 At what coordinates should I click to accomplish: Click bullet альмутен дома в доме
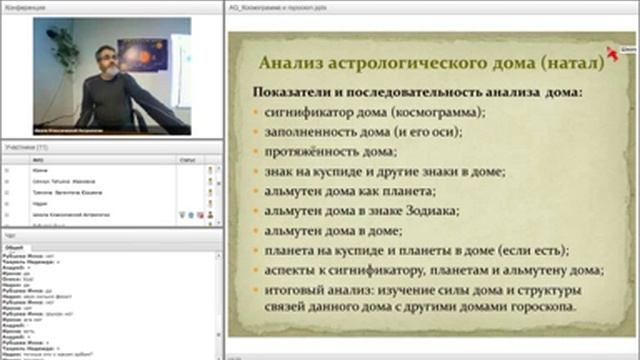coord(333,231)
